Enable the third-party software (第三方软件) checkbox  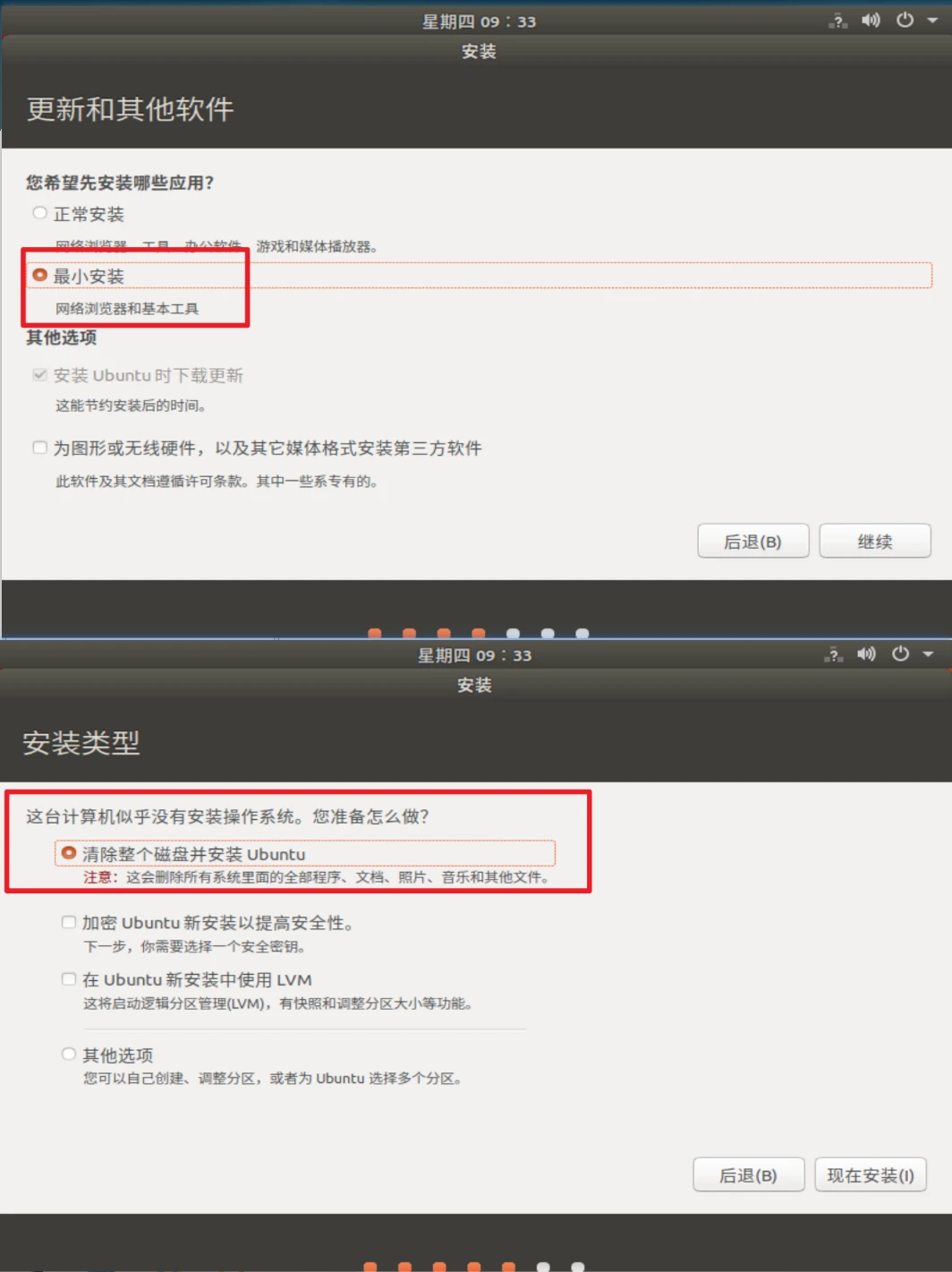coord(39,448)
